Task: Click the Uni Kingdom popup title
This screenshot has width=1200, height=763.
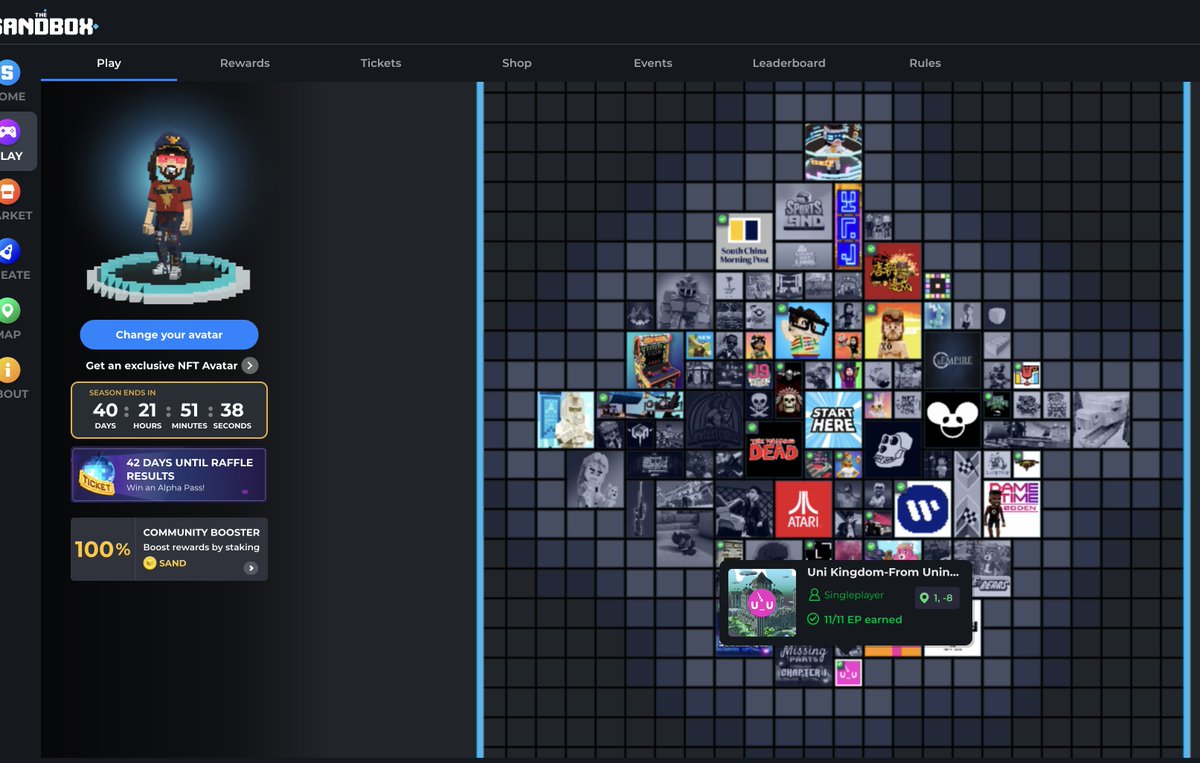Action: coord(883,572)
